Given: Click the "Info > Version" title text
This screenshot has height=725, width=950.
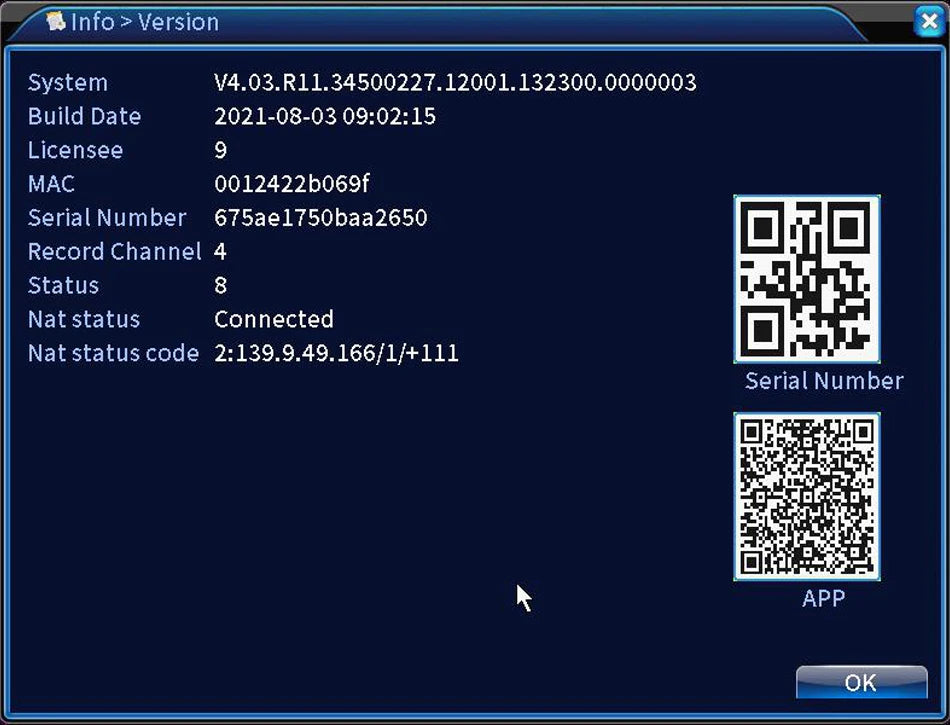Looking at the screenshot, I should click(x=144, y=22).
